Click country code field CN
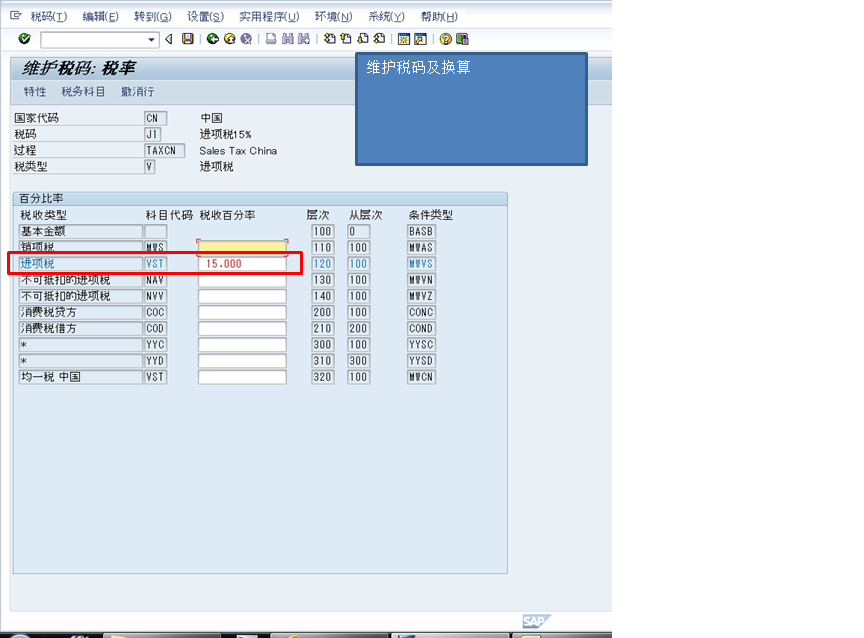This screenshot has width=864, height=638. click(x=155, y=118)
